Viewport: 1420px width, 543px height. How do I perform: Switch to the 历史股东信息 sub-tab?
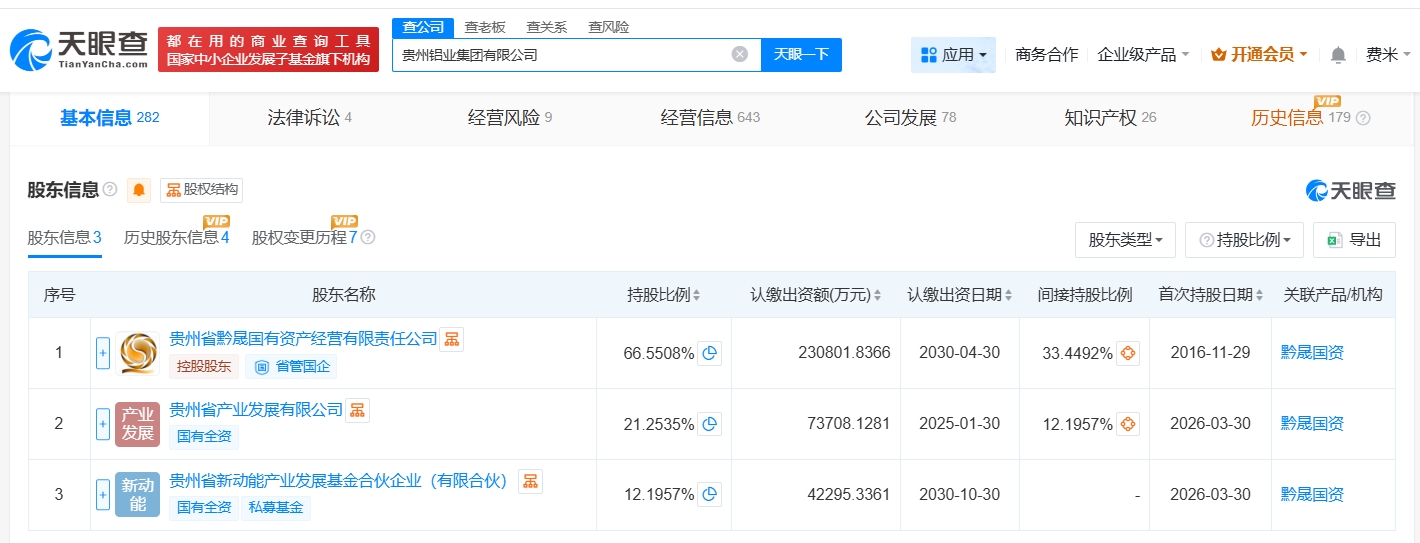tap(177, 238)
